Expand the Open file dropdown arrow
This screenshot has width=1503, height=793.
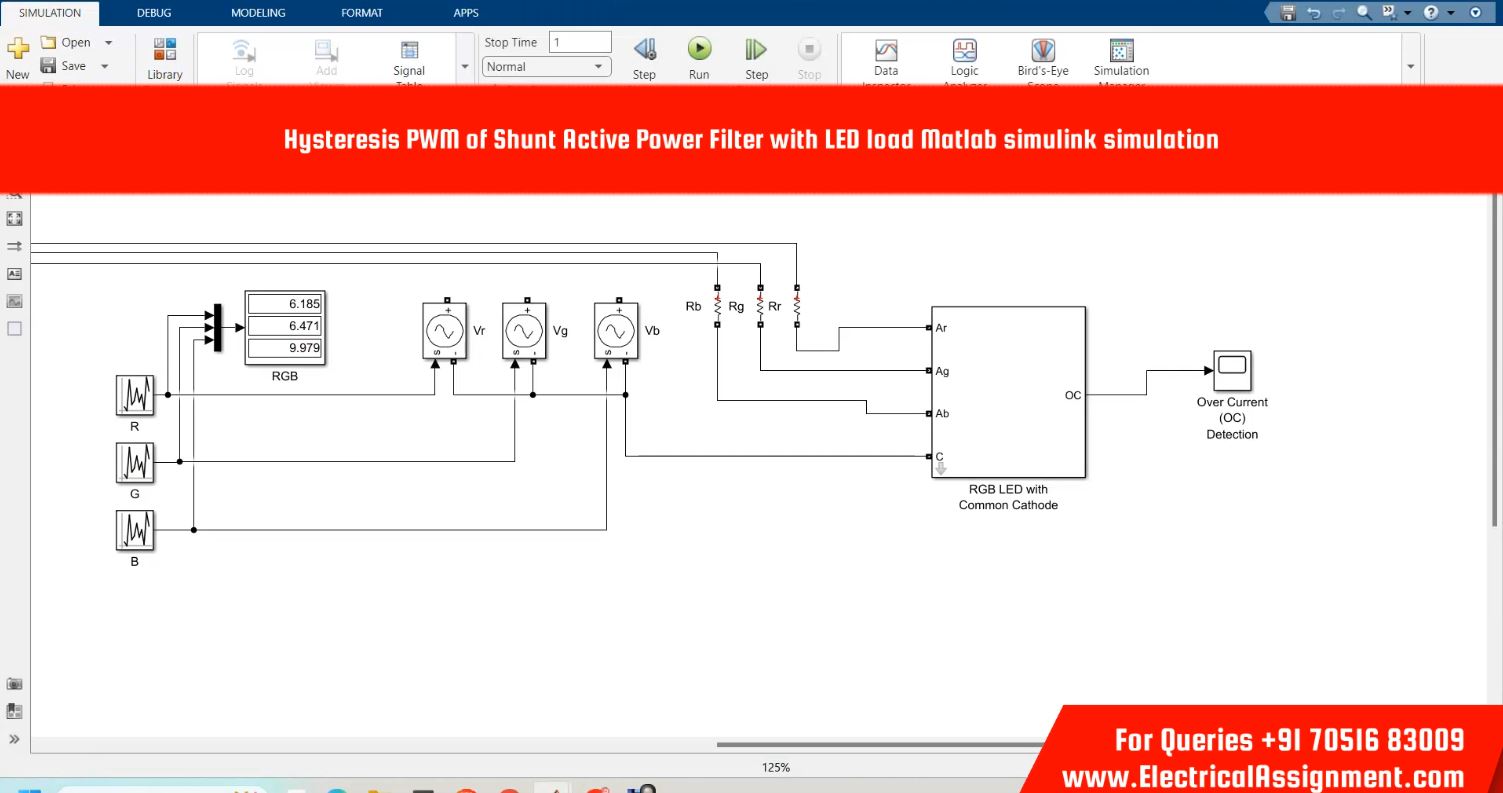(108, 43)
